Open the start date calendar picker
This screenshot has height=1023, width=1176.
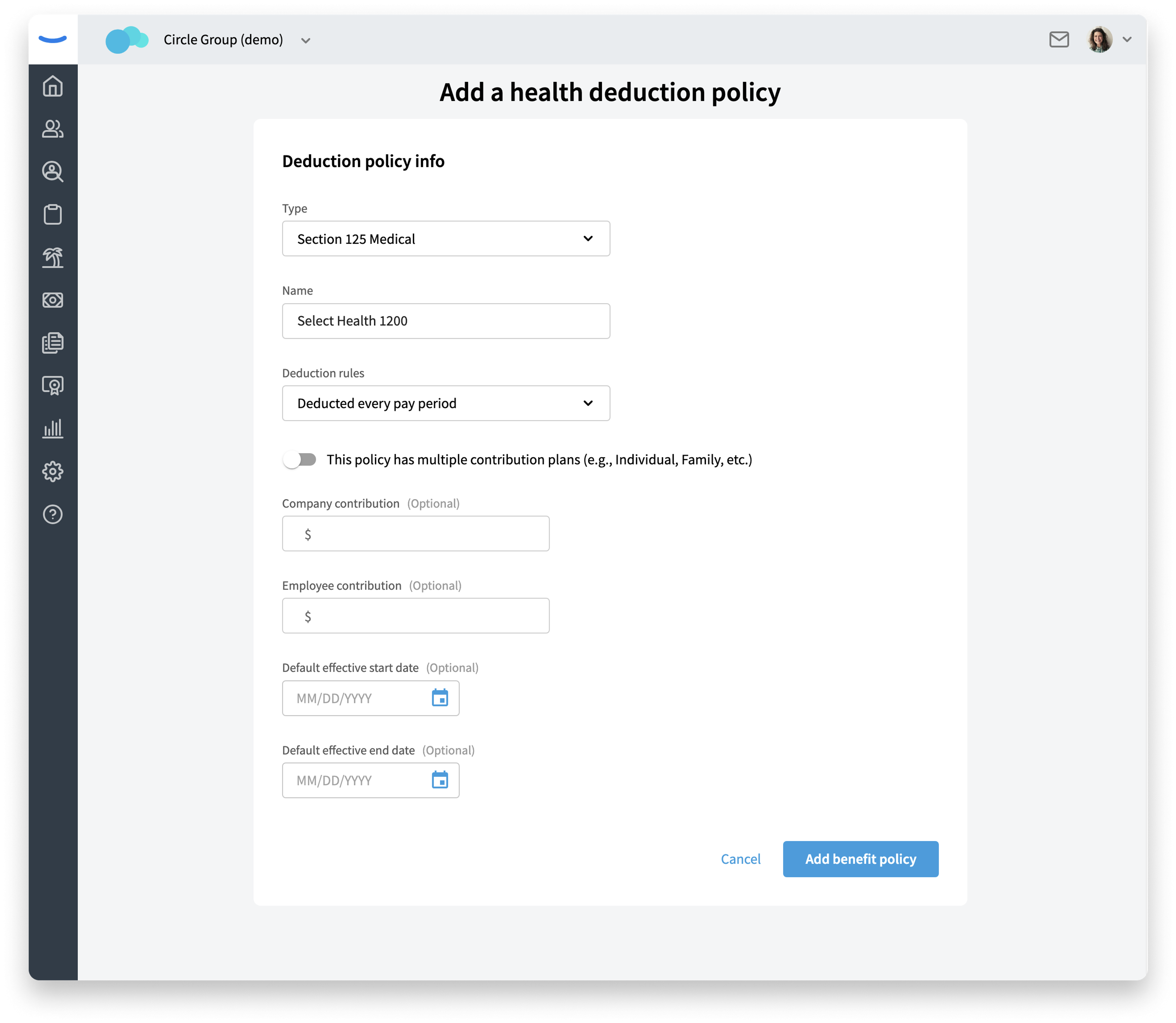tap(440, 698)
